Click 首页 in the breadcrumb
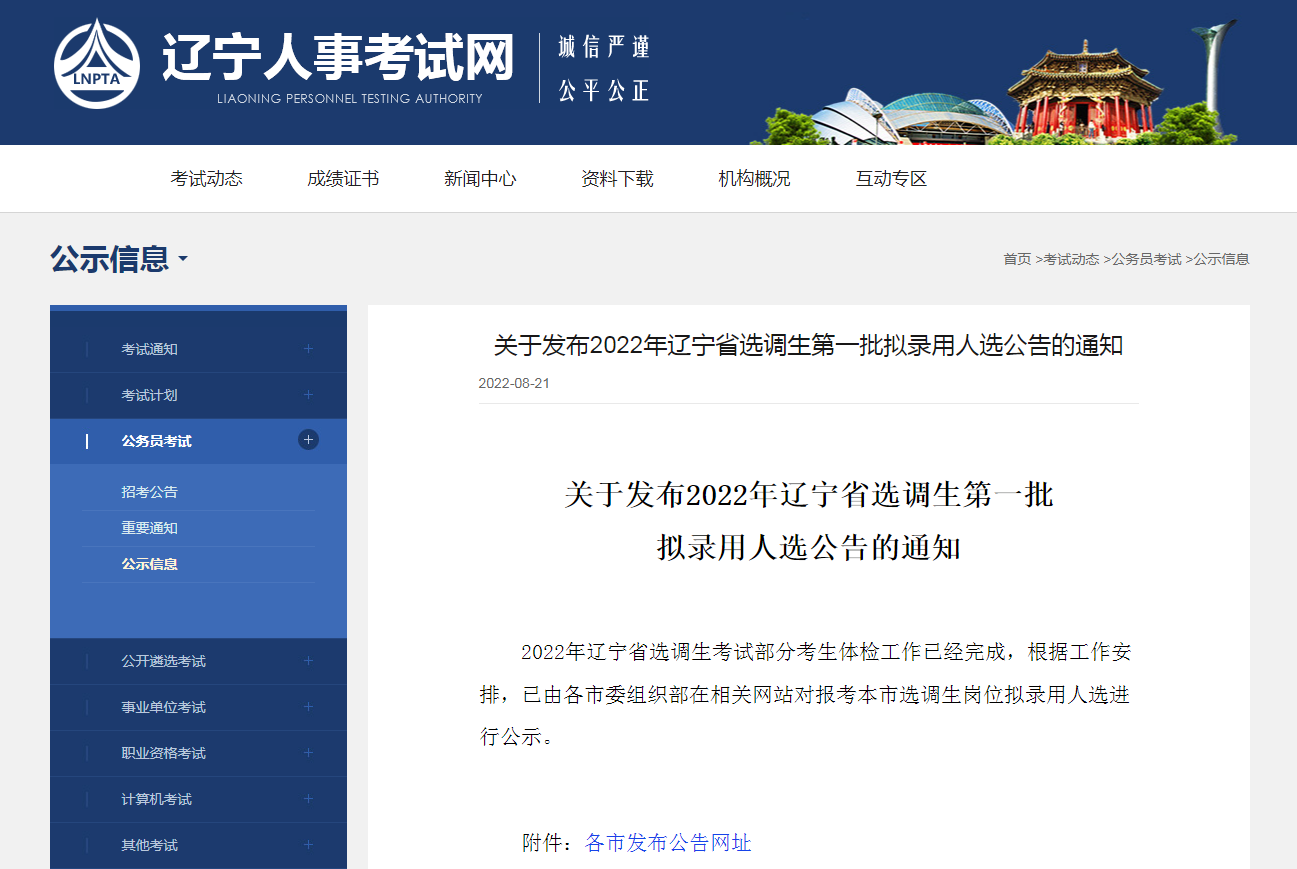Image resolution: width=1297 pixels, height=869 pixels. 1016,259
